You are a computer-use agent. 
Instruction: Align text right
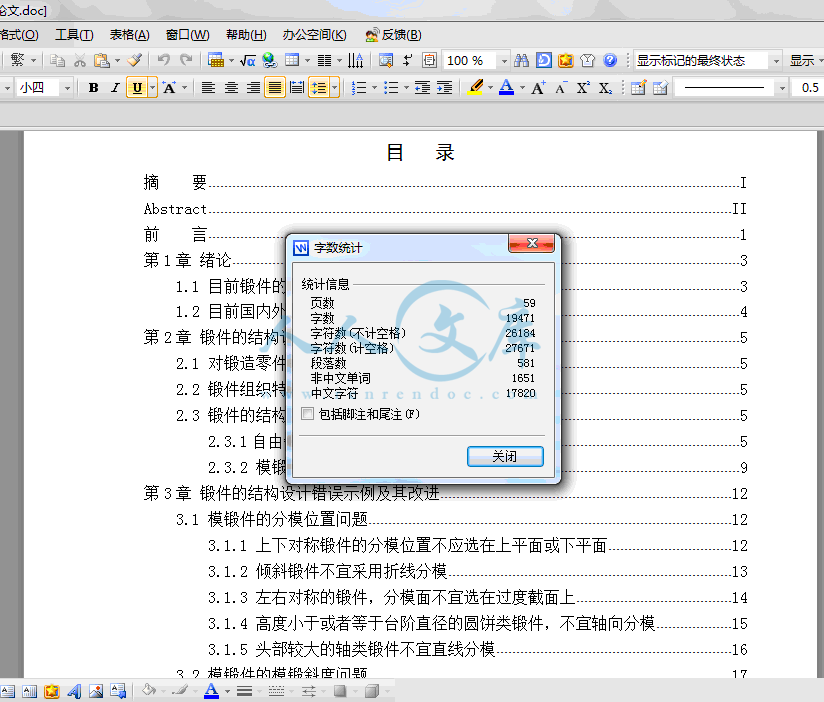click(x=253, y=88)
